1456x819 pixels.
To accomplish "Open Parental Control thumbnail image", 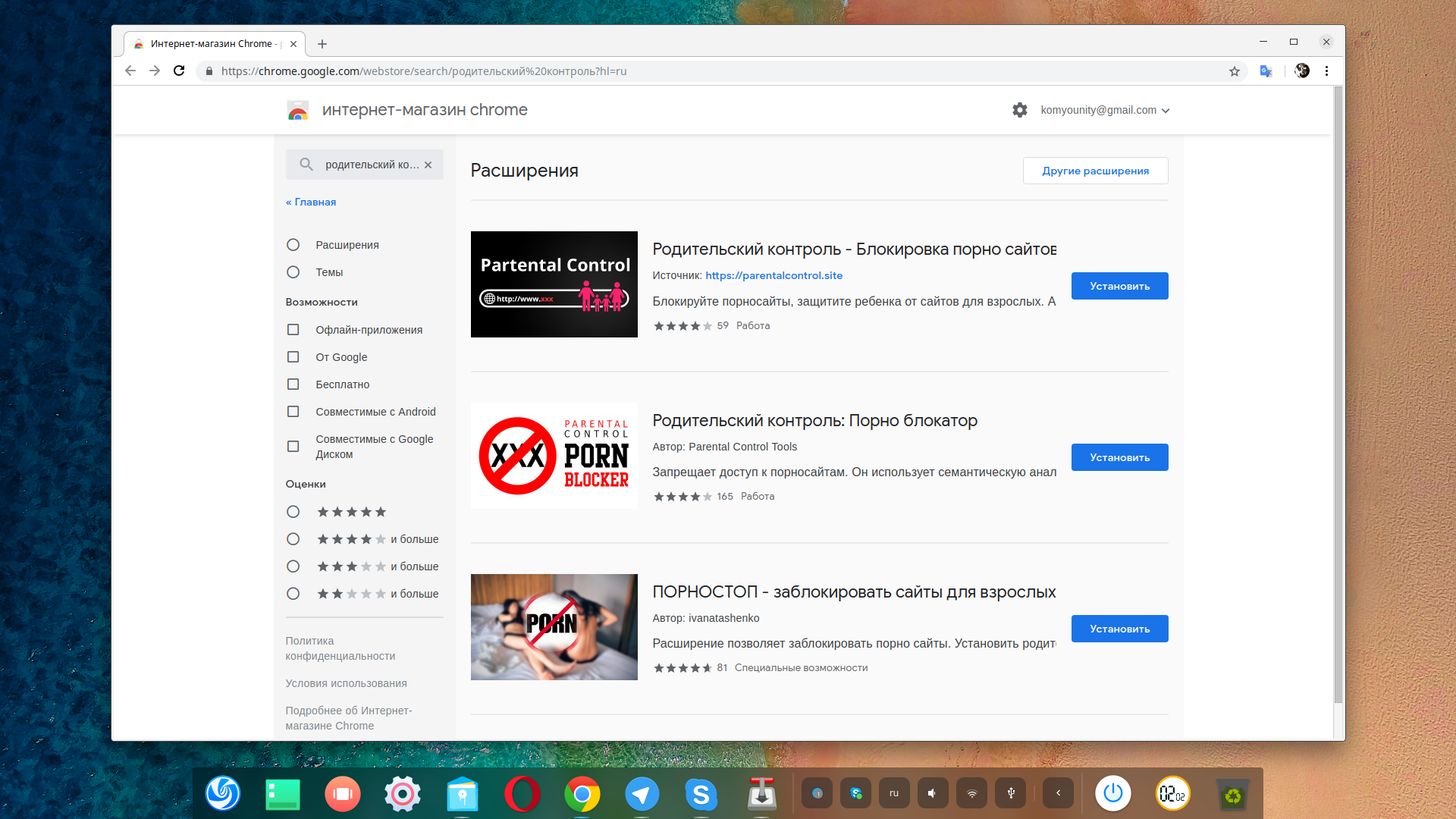I will [x=554, y=284].
